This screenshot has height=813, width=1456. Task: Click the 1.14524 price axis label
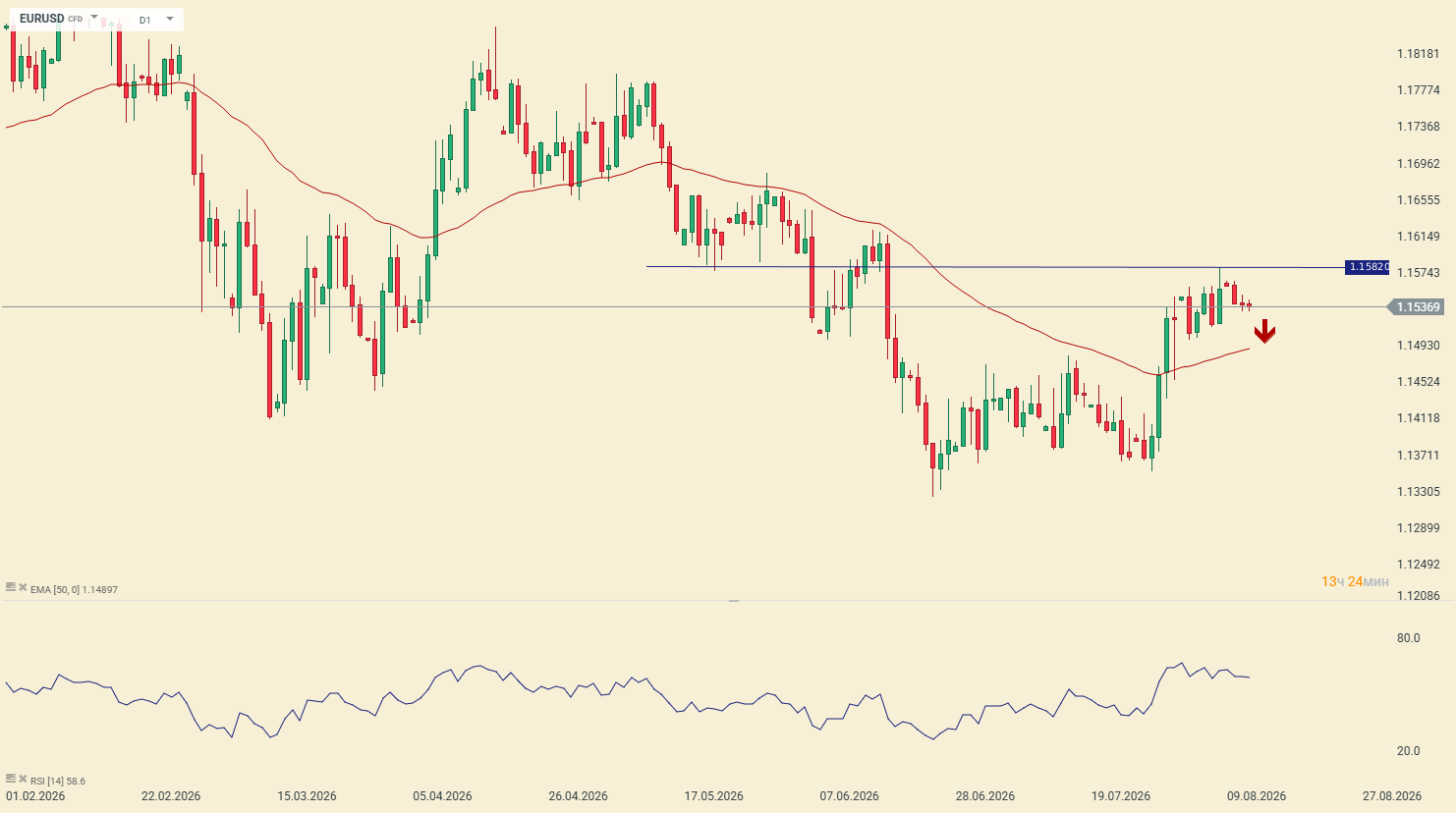1418,382
